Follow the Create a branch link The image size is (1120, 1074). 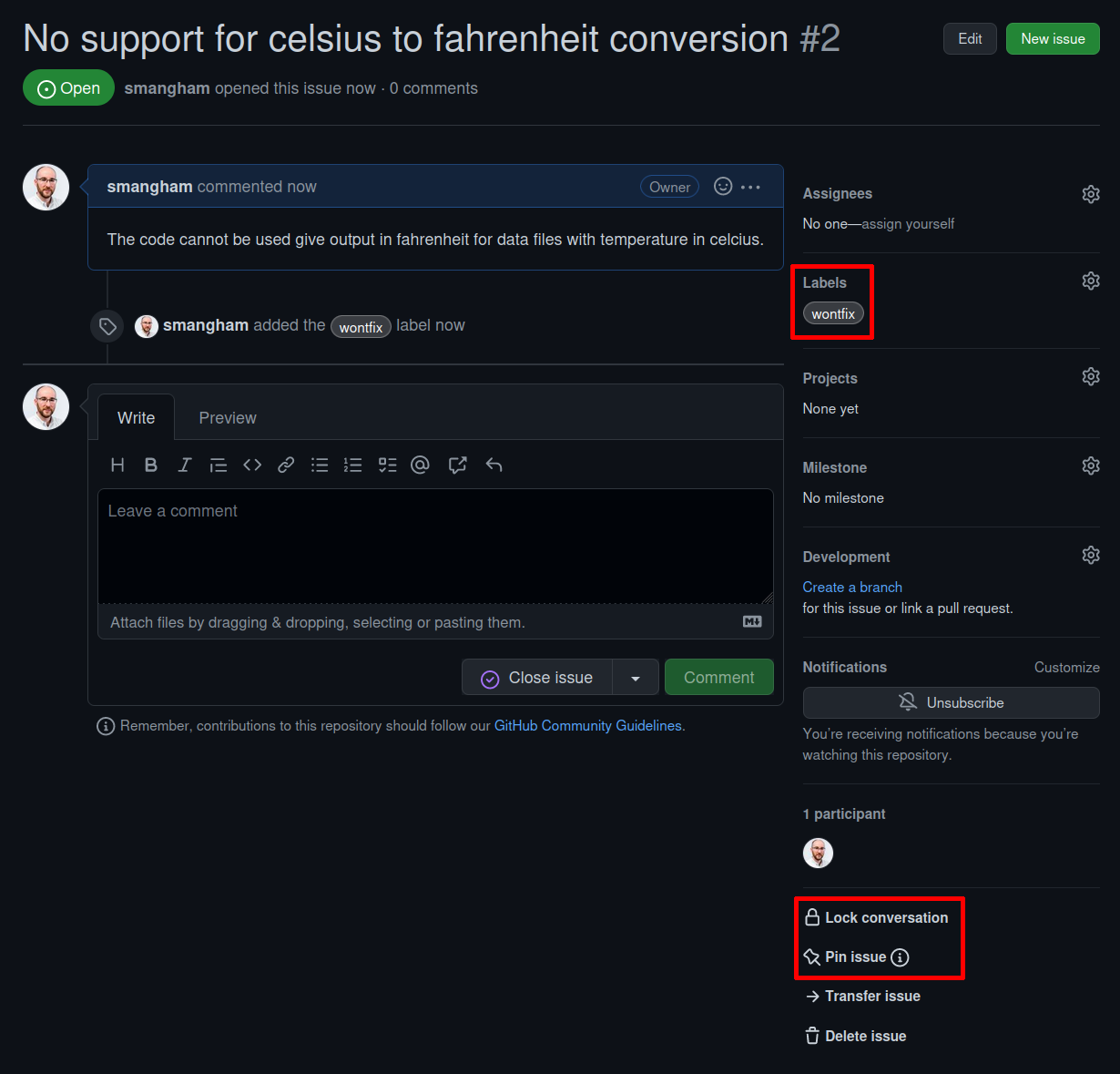tap(852, 588)
